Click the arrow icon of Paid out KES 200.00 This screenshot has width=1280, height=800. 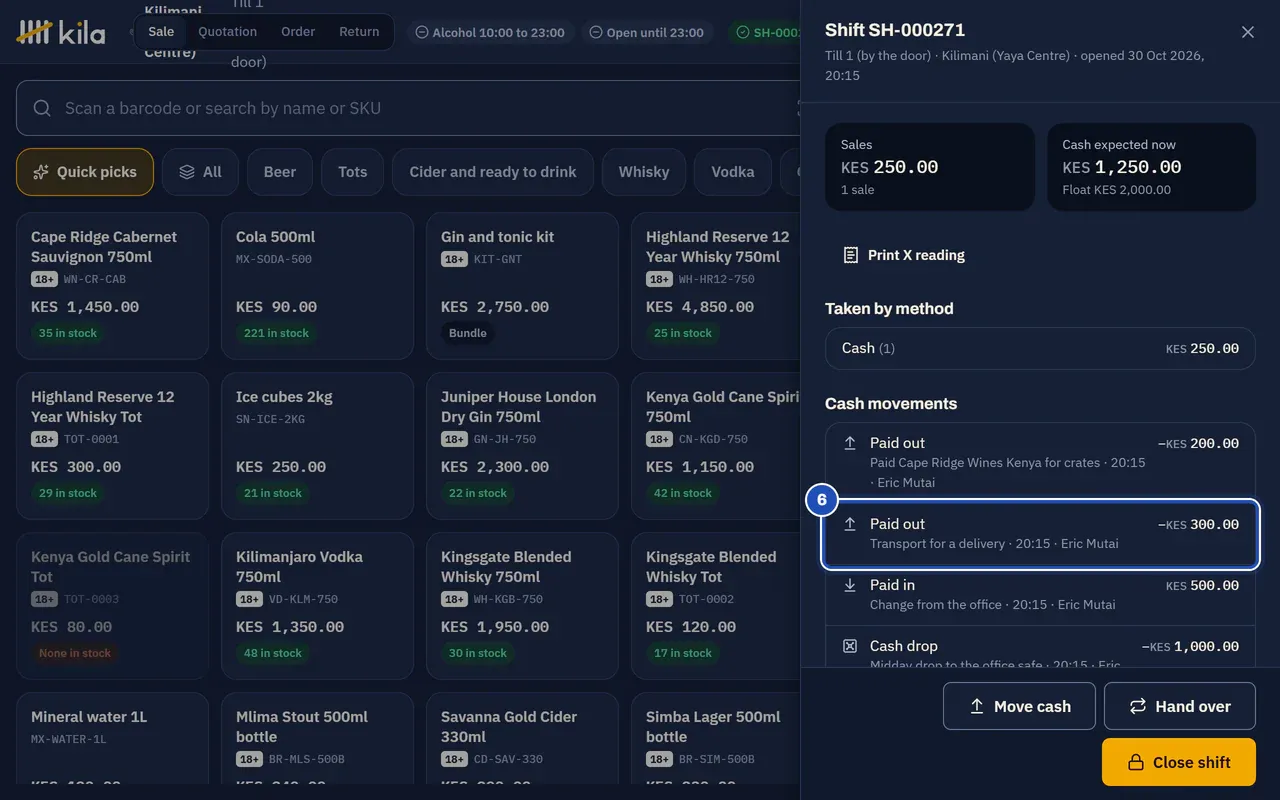point(850,443)
